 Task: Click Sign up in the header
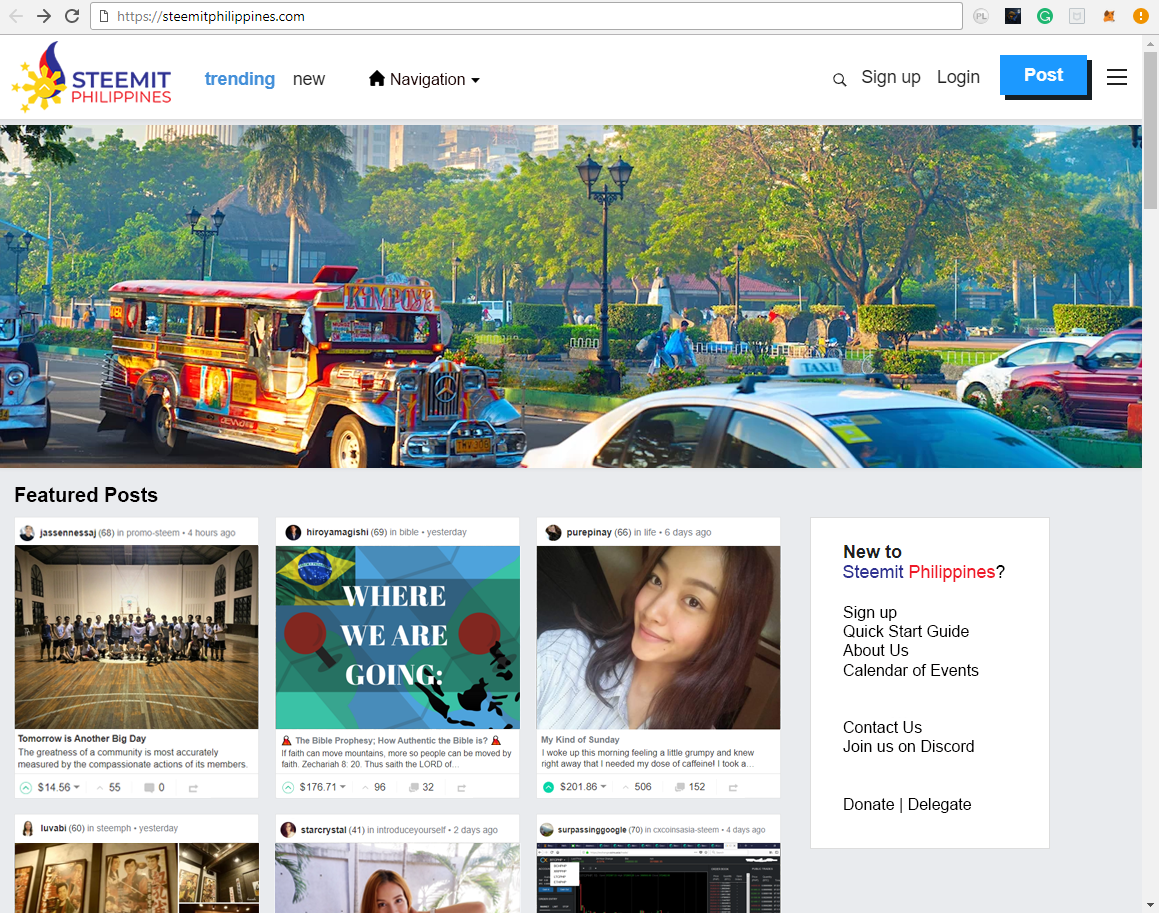point(891,77)
